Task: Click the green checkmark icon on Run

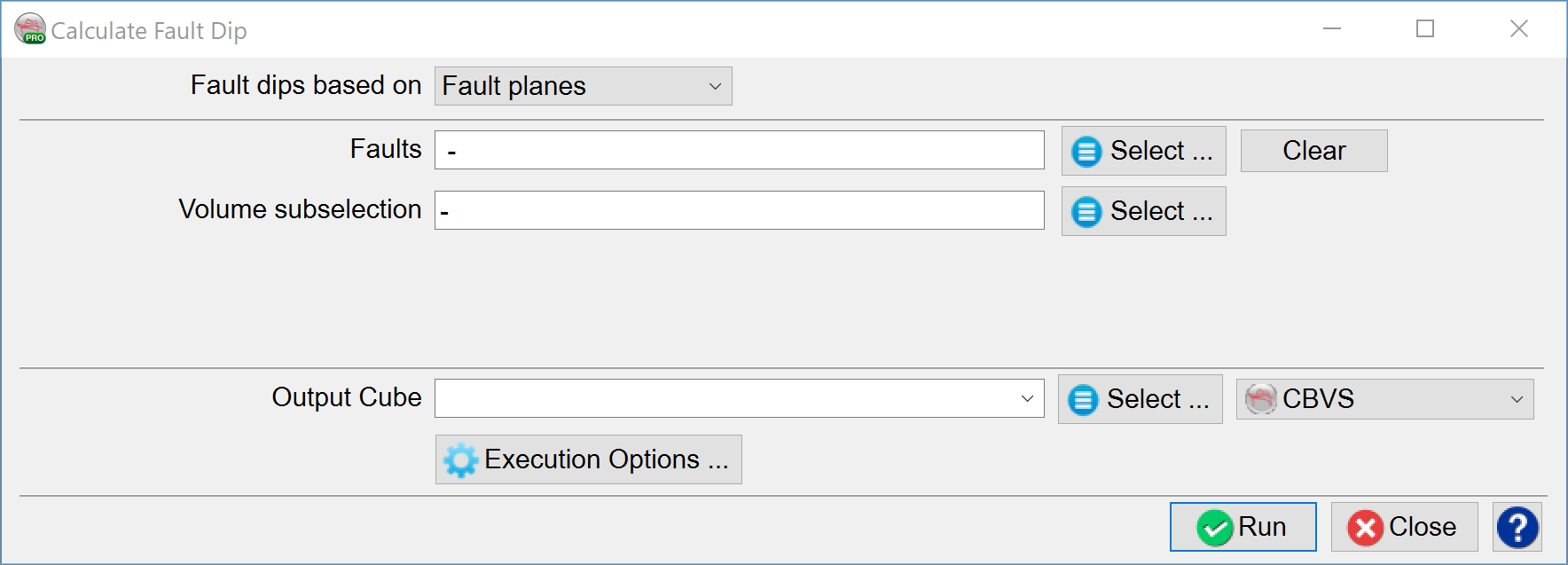Action: click(x=1215, y=526)
